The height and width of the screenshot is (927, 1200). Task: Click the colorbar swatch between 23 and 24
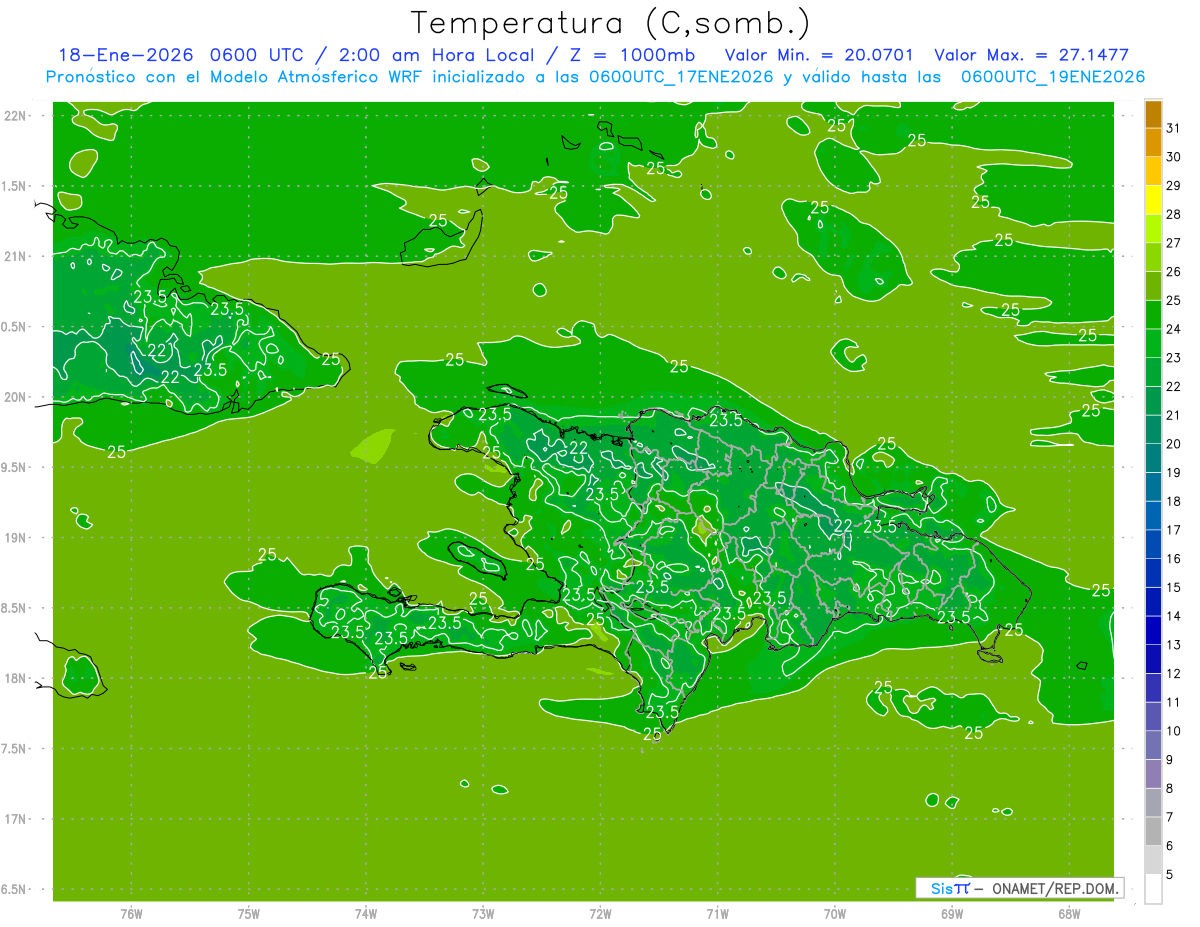pos(1153,343)
